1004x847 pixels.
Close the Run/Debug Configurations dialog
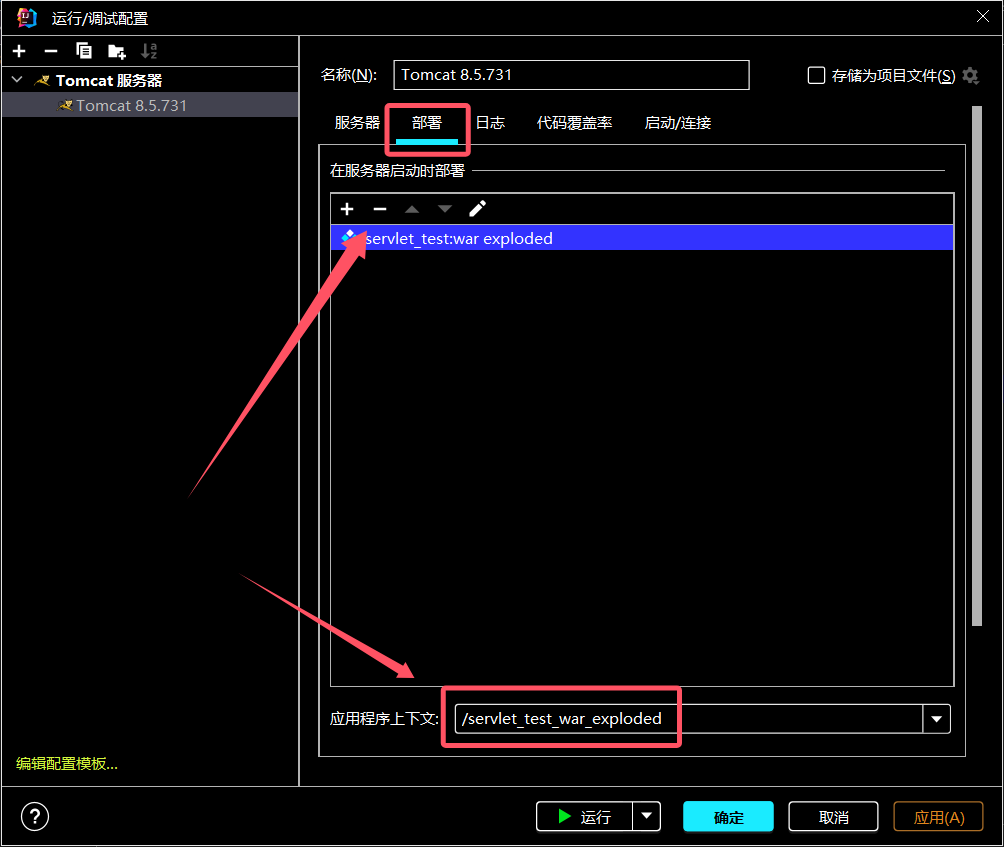(x=983, y=17)
